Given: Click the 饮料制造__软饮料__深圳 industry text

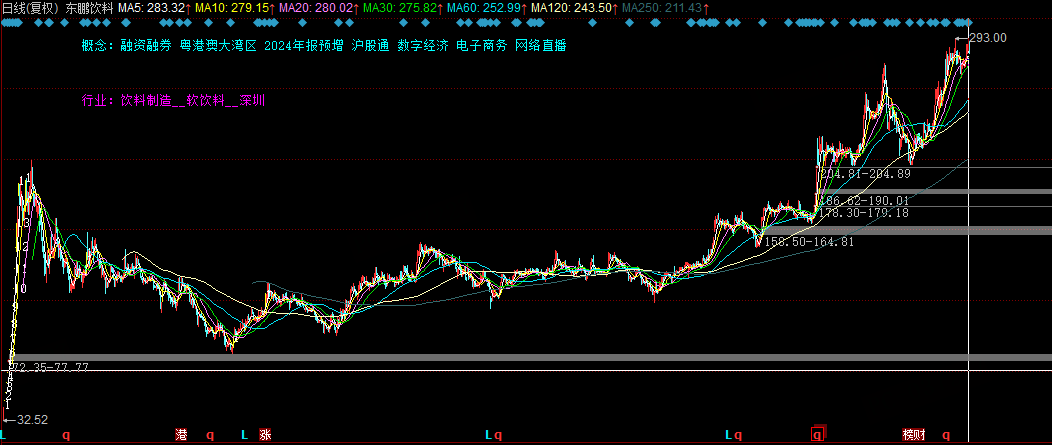Looking at the screenshot, I should (193, 101).
